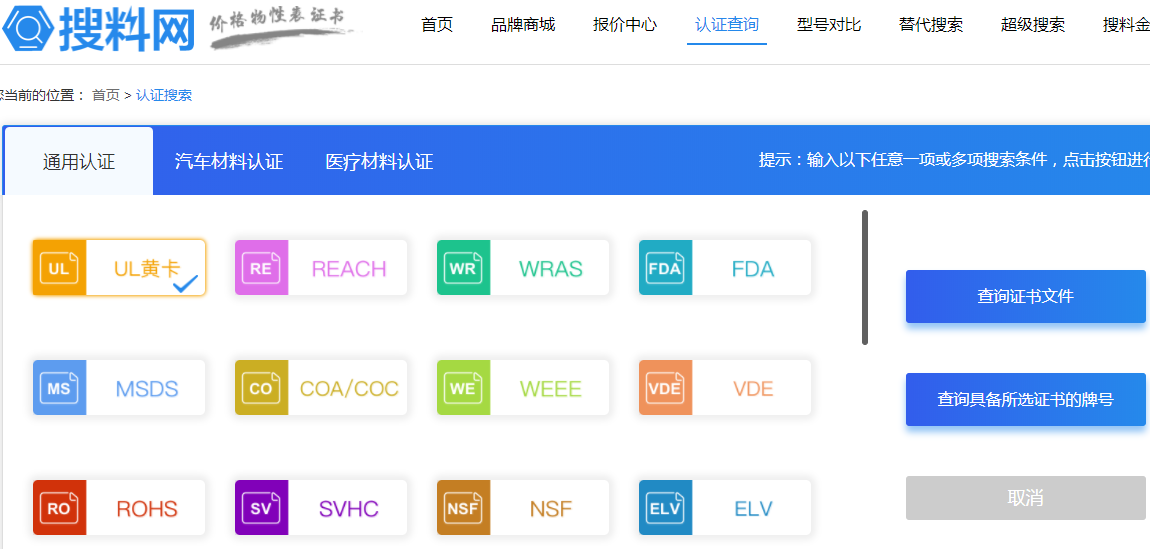Screen dimensions: 1150x549
Task: Toggle the NSF certification option
Action: [523, 508]
